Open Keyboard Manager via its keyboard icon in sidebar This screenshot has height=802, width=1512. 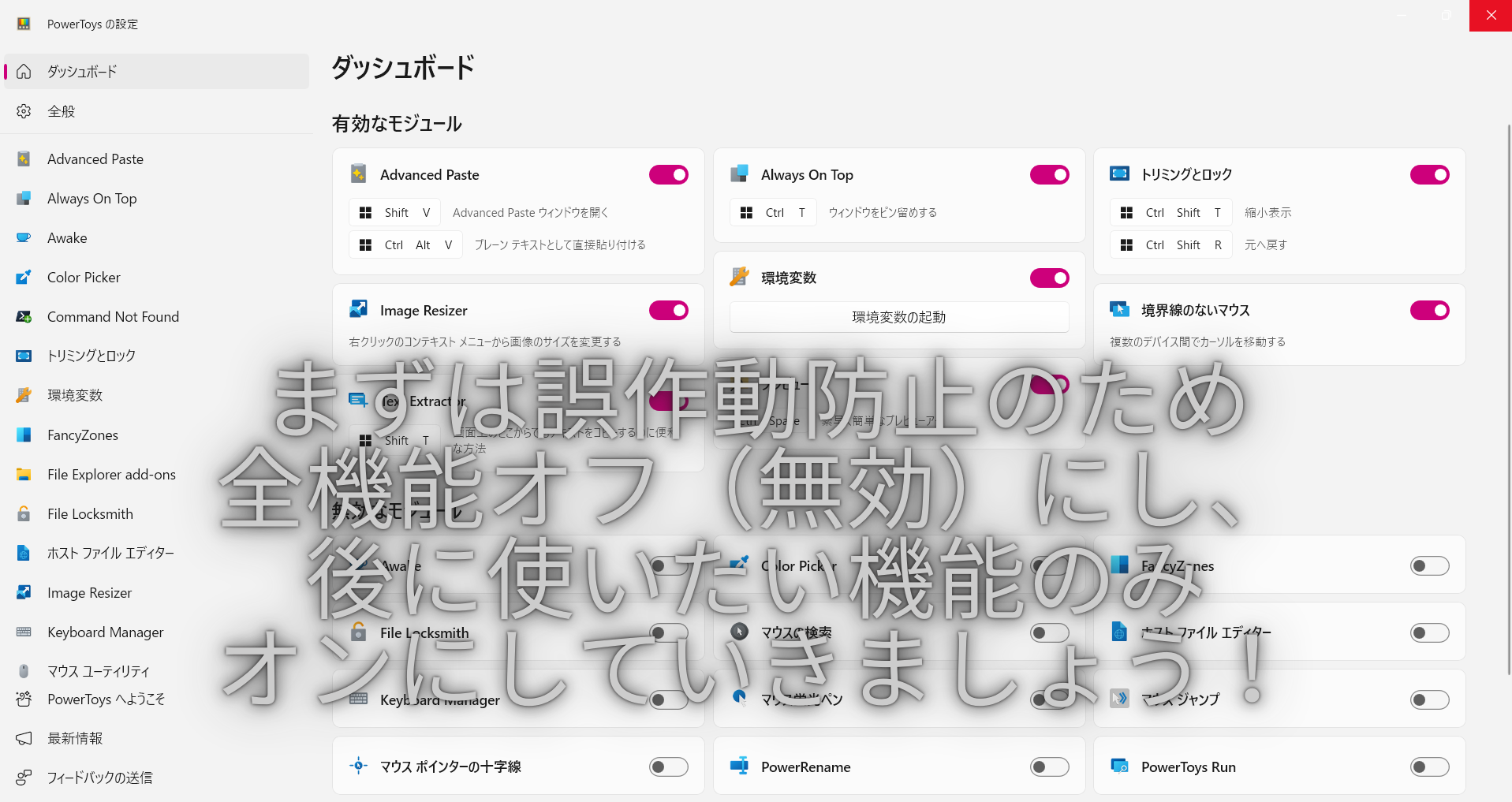coord(24,632)
